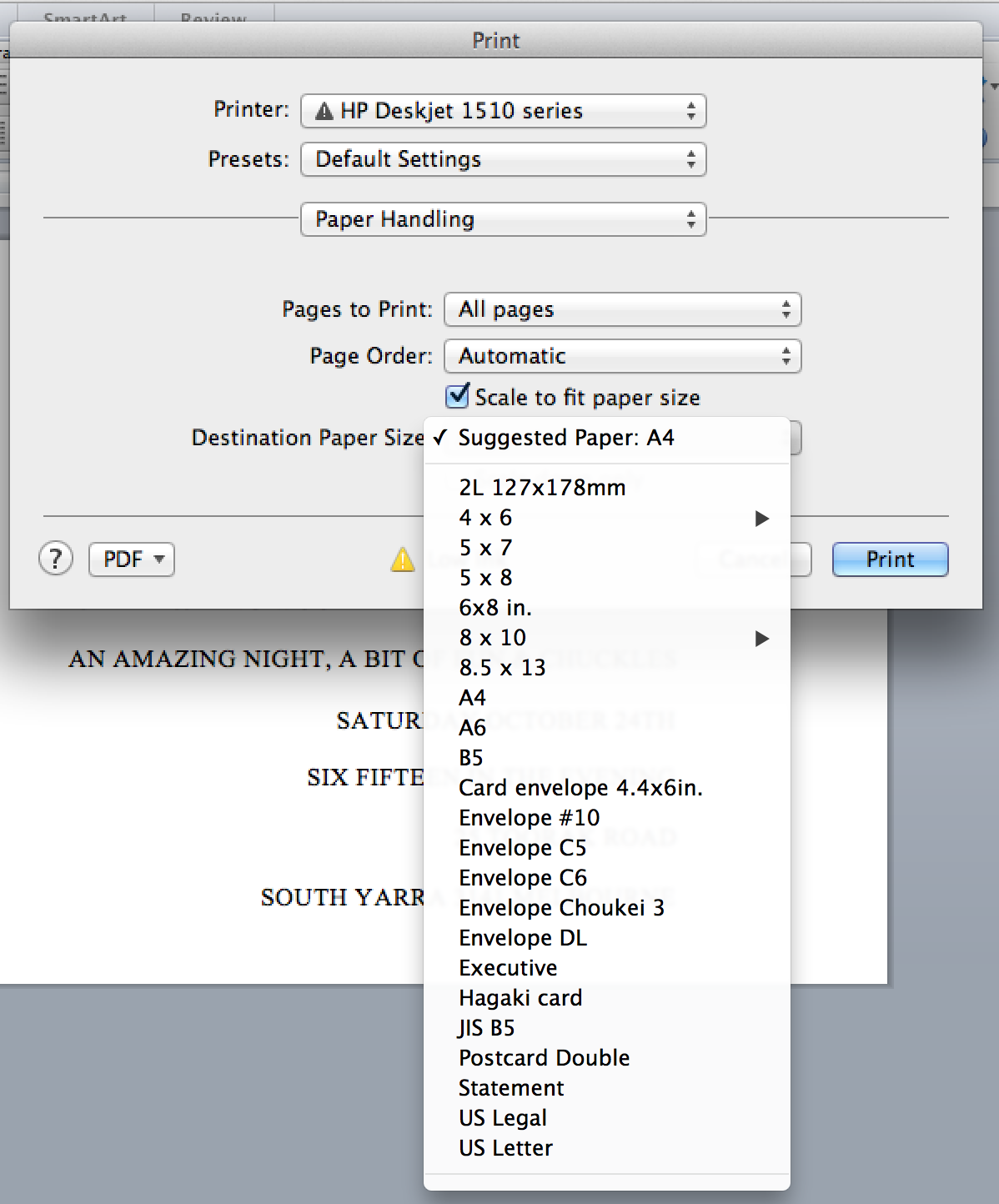Screen dimensions: 999x1204
Task: Select Envelope DL paper size
Action: click(606, 938)
